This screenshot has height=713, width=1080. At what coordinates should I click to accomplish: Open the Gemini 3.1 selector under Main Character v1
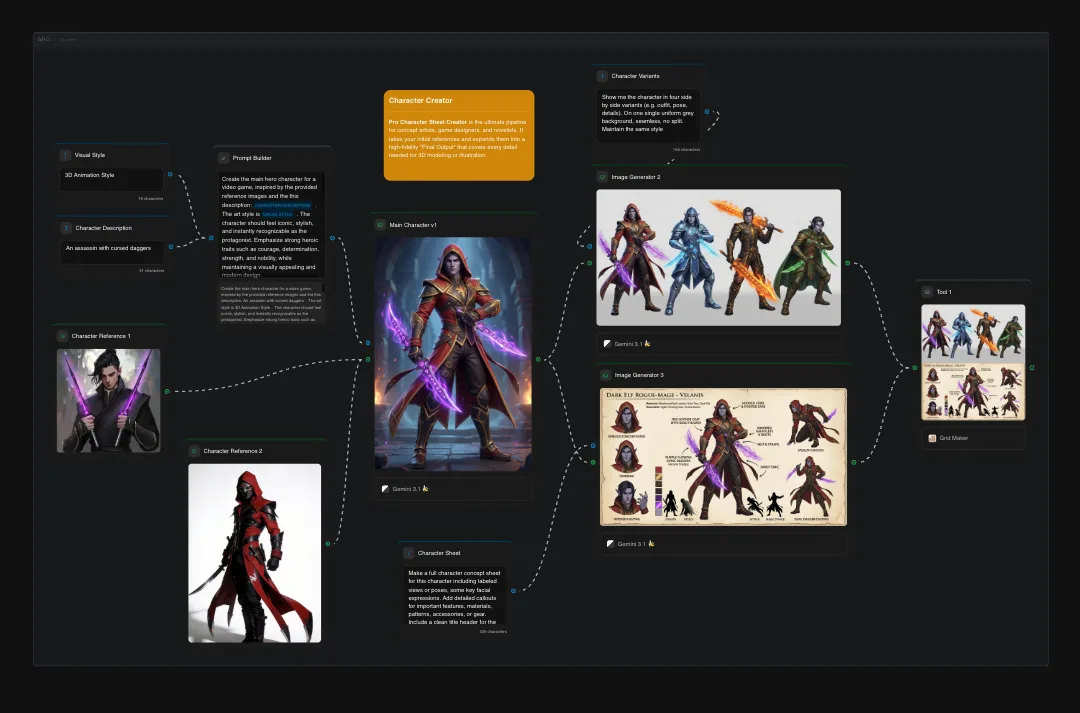453,488
